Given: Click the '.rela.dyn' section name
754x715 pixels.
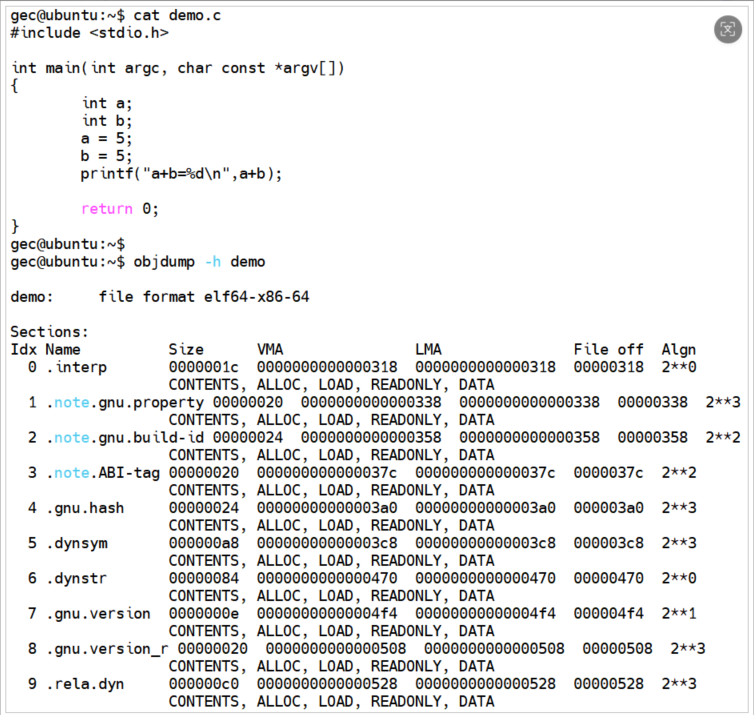Looking at the screenshot, I should 85,684.
